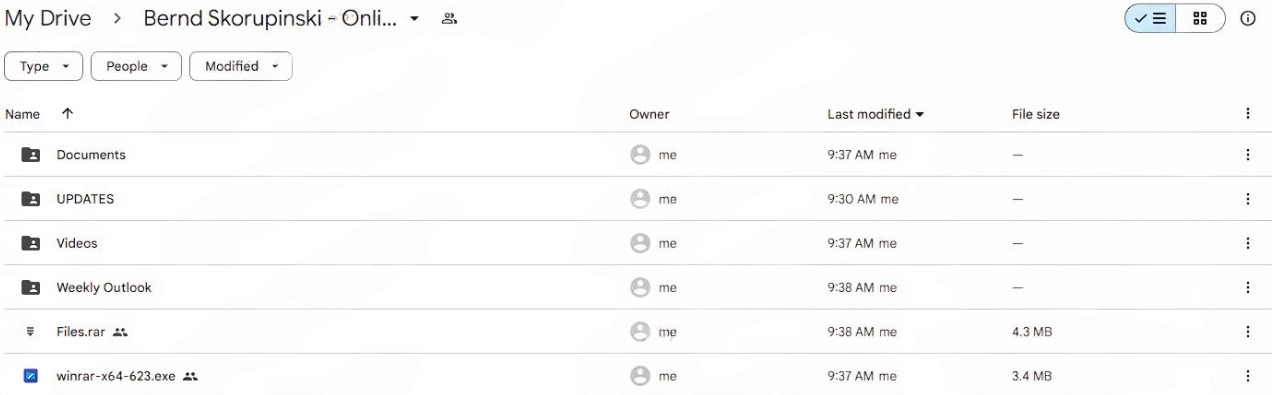Screen dimensions: 1272x395
Task: Select the list layout view
Action: click(1151, 18)
